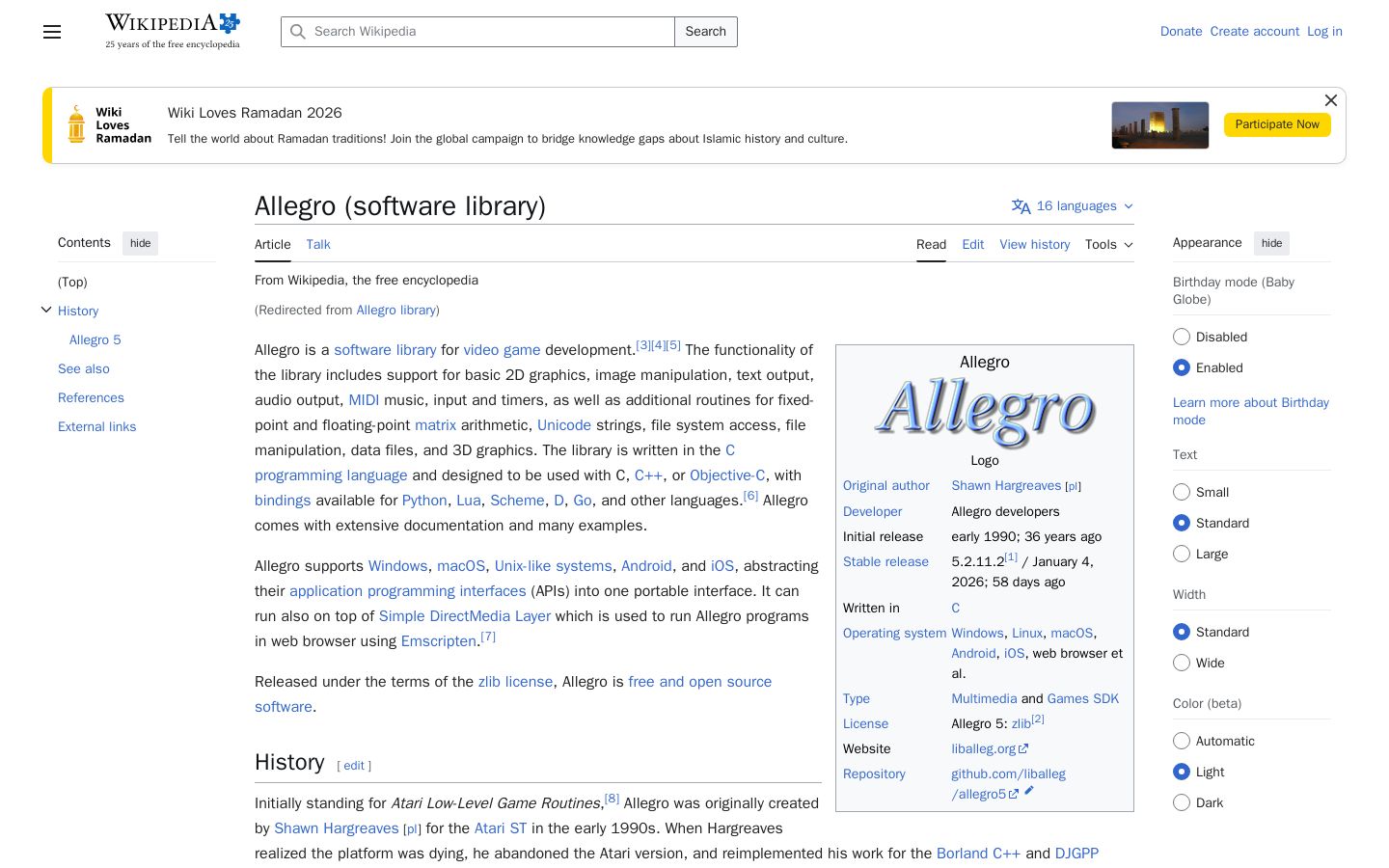The image size is (1389, 868).
Task: Click the Wikipedia globe logo
Action: [x=173, y=31]
